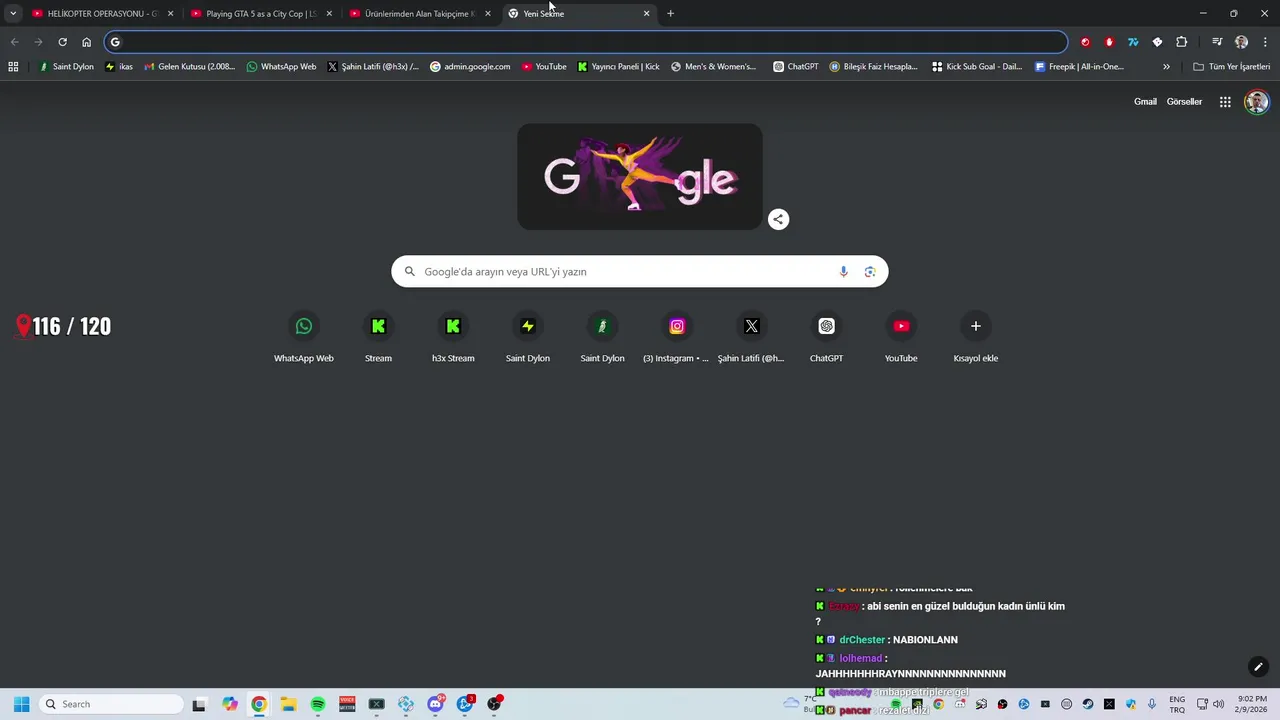The height and width of the screenshot is (720, 1280).
Task: Open the volume control in system tray
Action: [1218, 704]
